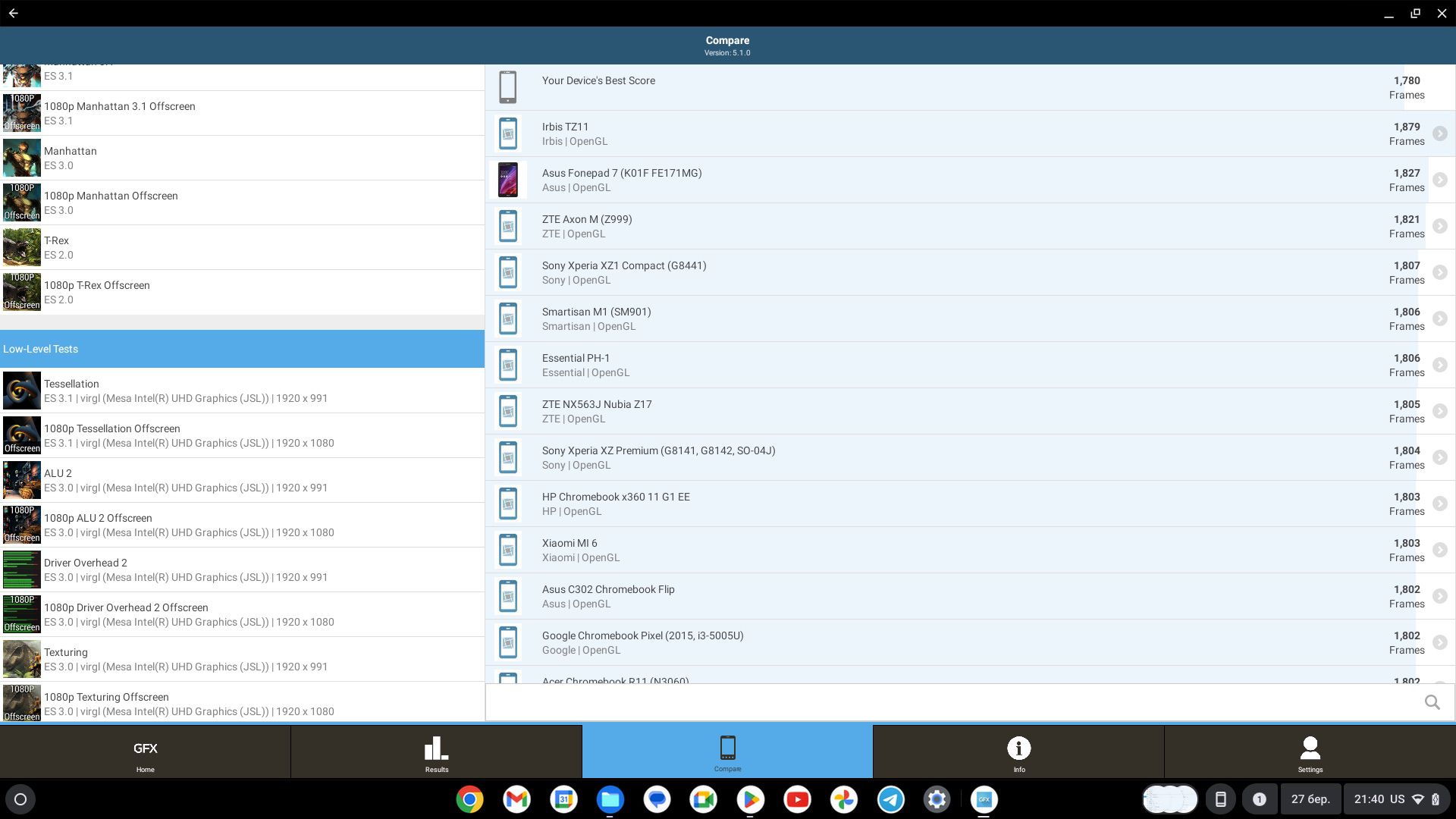Screen dimensions: 1456x819
Task: Open the Files app on shelf
Action: pos(610,799)
